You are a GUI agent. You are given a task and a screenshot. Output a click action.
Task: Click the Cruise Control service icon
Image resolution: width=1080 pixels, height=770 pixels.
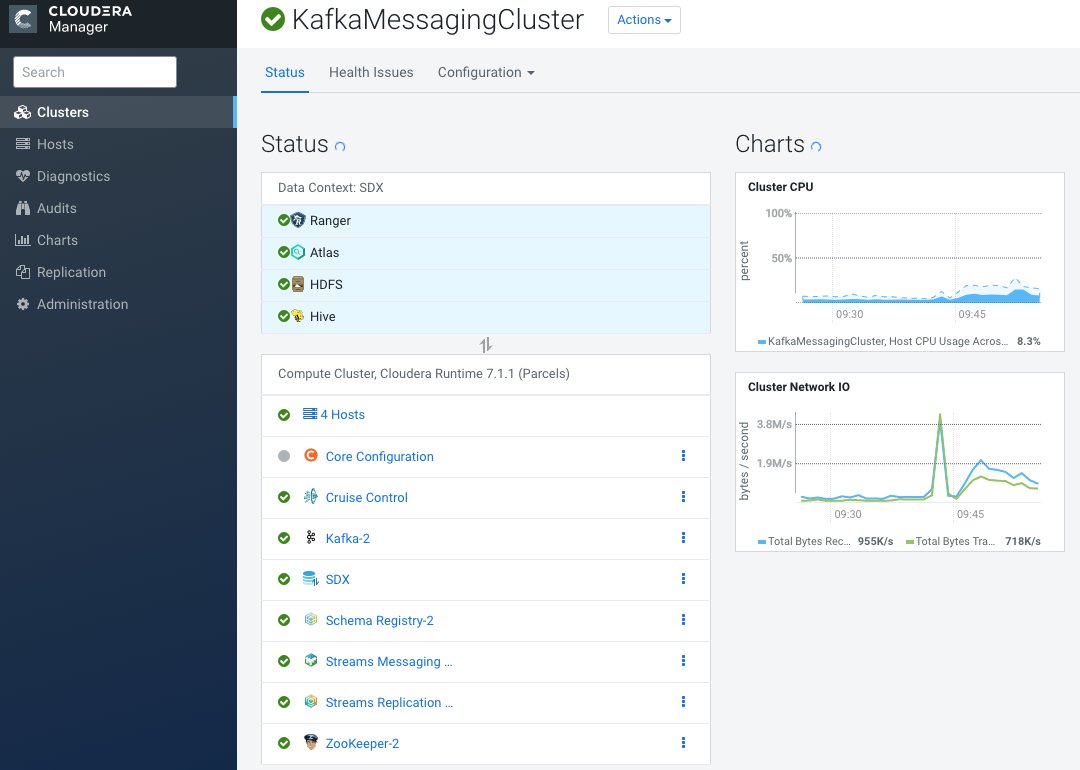click(x=311, y=497)
